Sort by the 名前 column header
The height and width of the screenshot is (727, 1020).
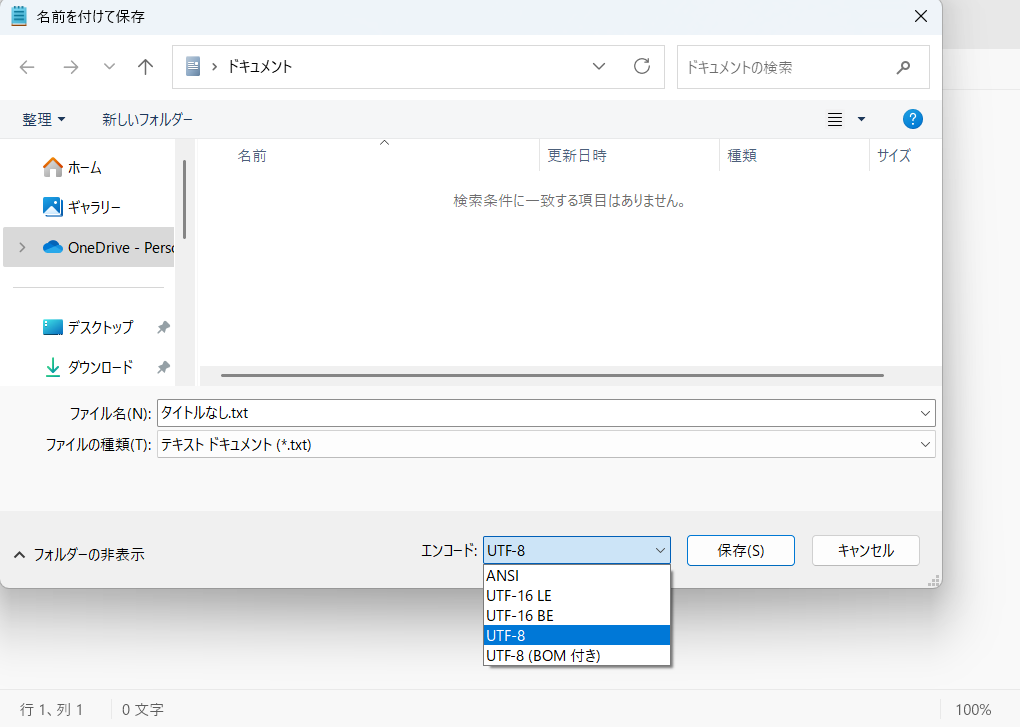tap(252, 155)
